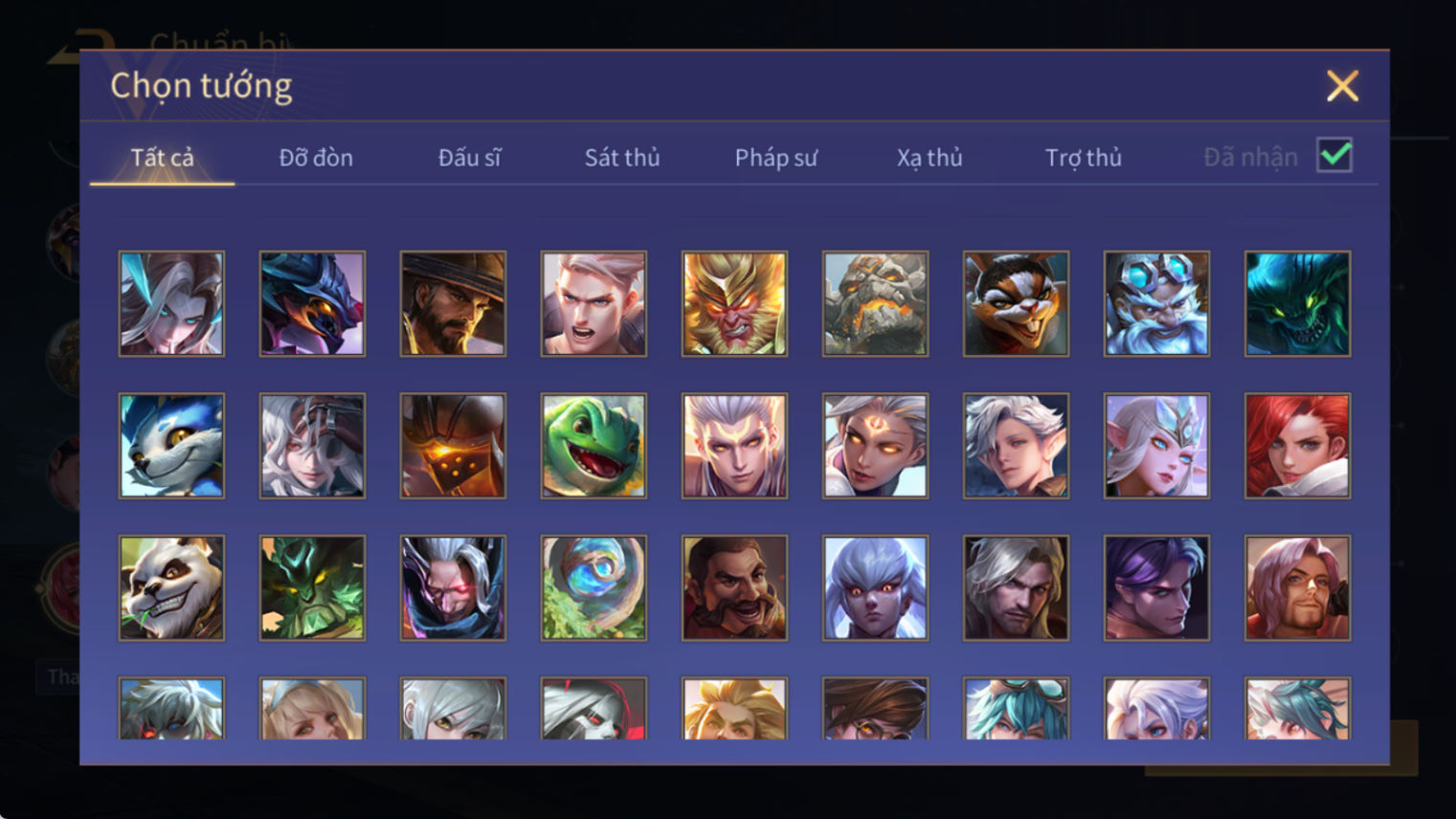Show the Trợ thủ hero category
The height and width of the screenshot is (819, 1456).
pyautogui.click(x=1084, y=158)
